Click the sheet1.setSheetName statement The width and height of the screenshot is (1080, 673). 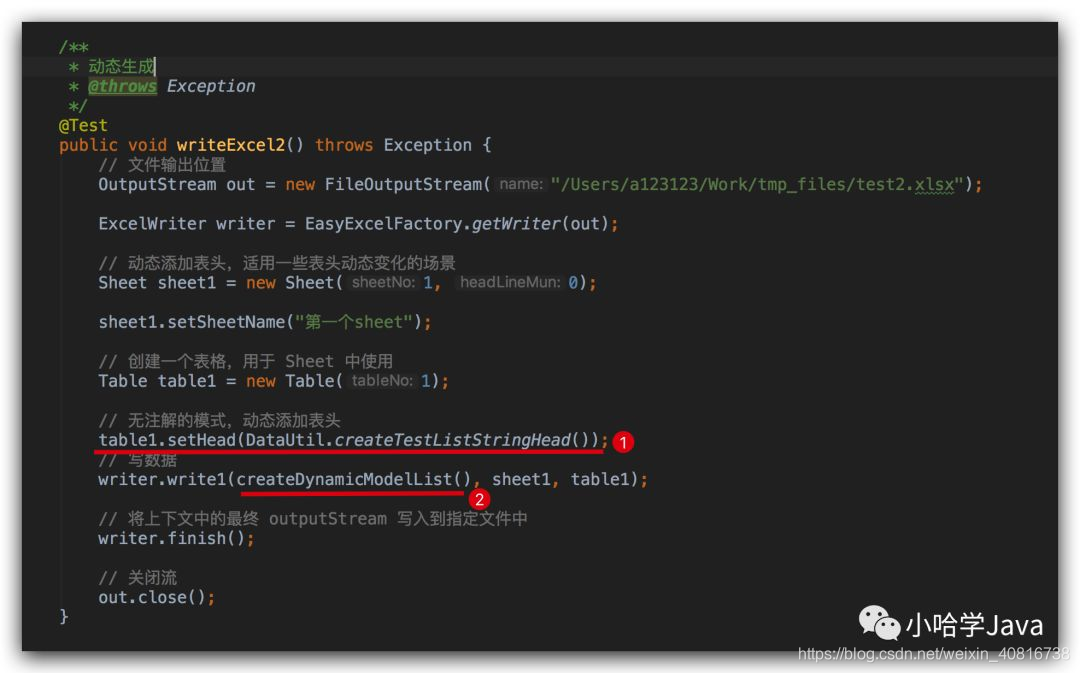click(x=264, y=322)
